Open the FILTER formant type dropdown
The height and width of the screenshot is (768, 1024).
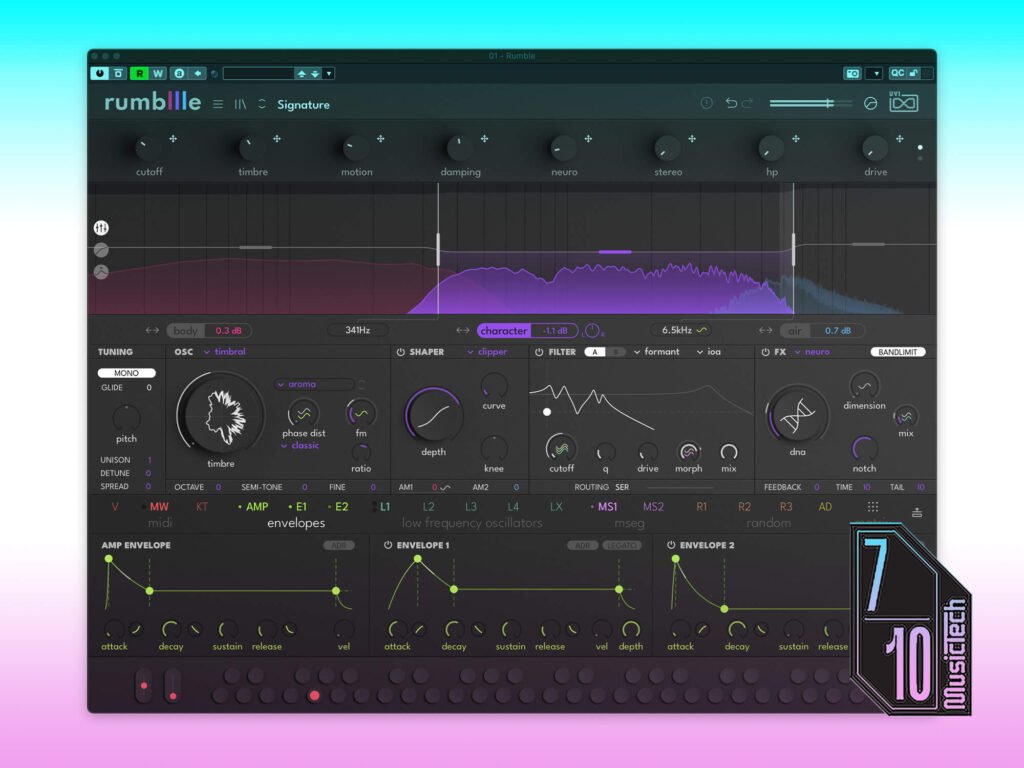click(656, 351)
